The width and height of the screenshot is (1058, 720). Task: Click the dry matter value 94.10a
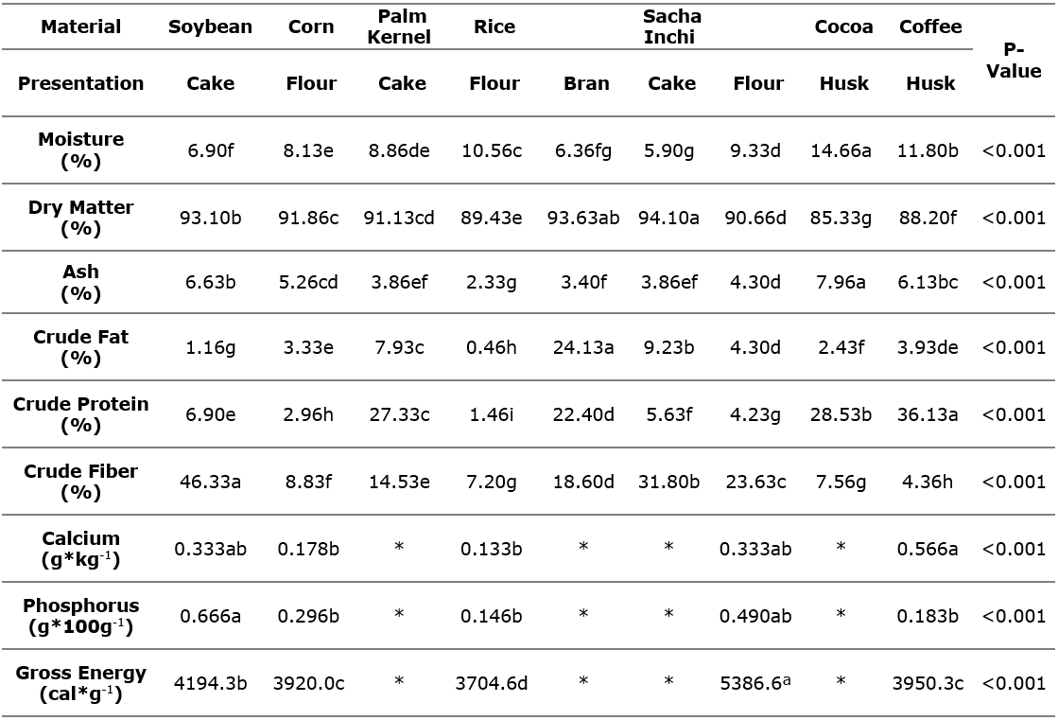pyautogui.click(x=671, y=218)
